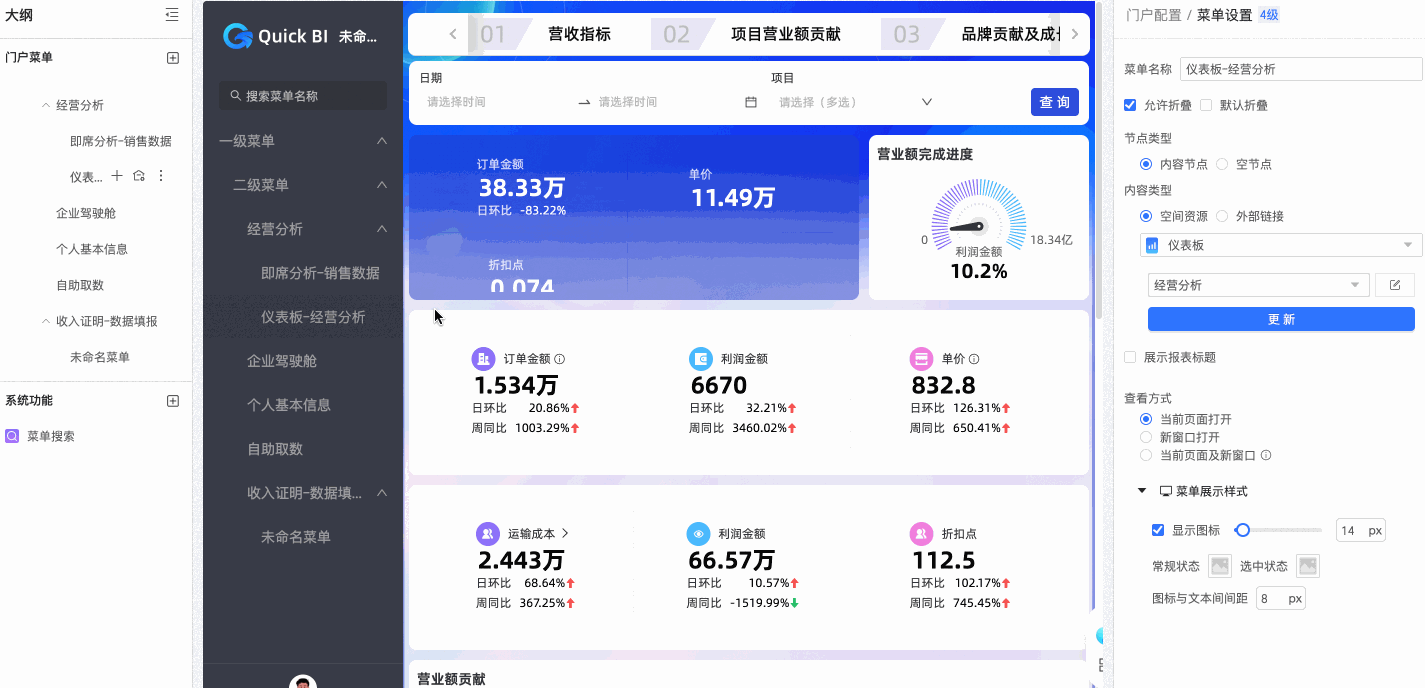Screen dimensions: 1425x688
Task: Collapse 经营分析 in the outline tree
Action: 46,105
